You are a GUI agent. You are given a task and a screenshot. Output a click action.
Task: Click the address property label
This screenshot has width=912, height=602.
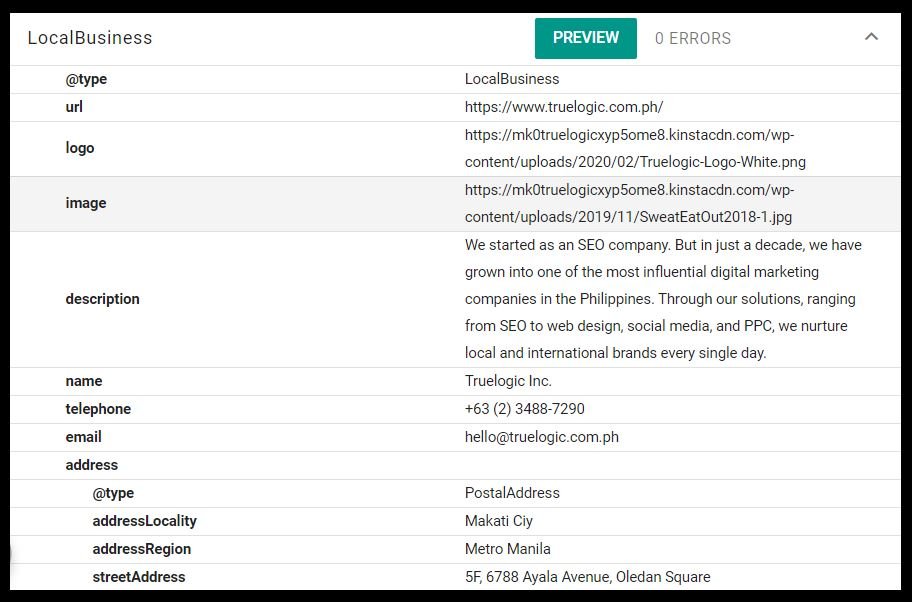(91, 465)
